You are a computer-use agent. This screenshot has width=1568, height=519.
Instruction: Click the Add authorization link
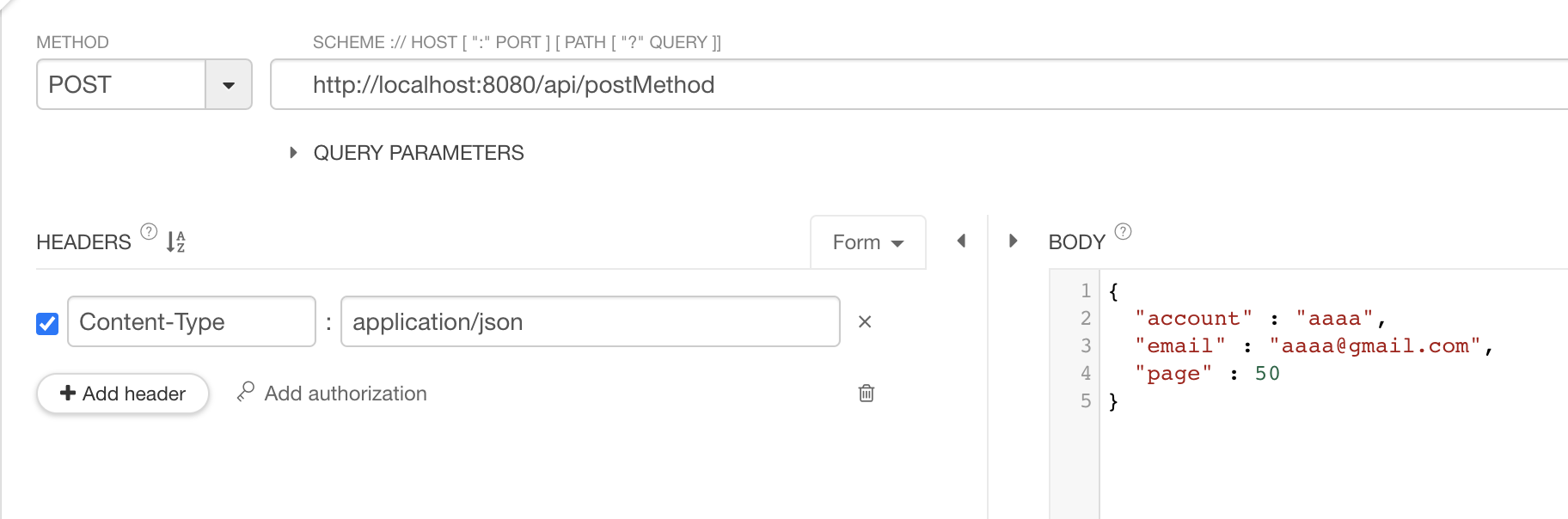346,394
